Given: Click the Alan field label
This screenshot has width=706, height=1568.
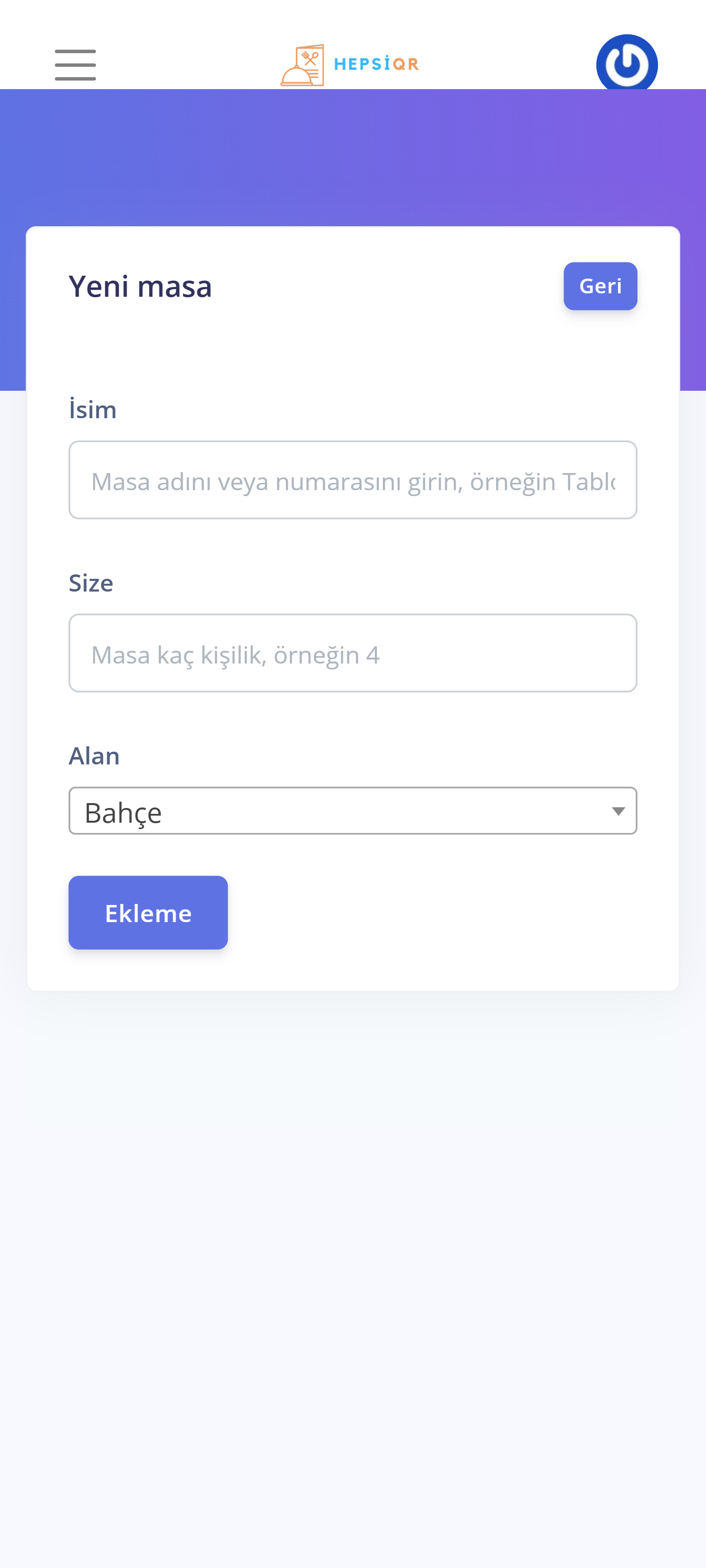Looking at the screenshot, I should pos(94,756).
